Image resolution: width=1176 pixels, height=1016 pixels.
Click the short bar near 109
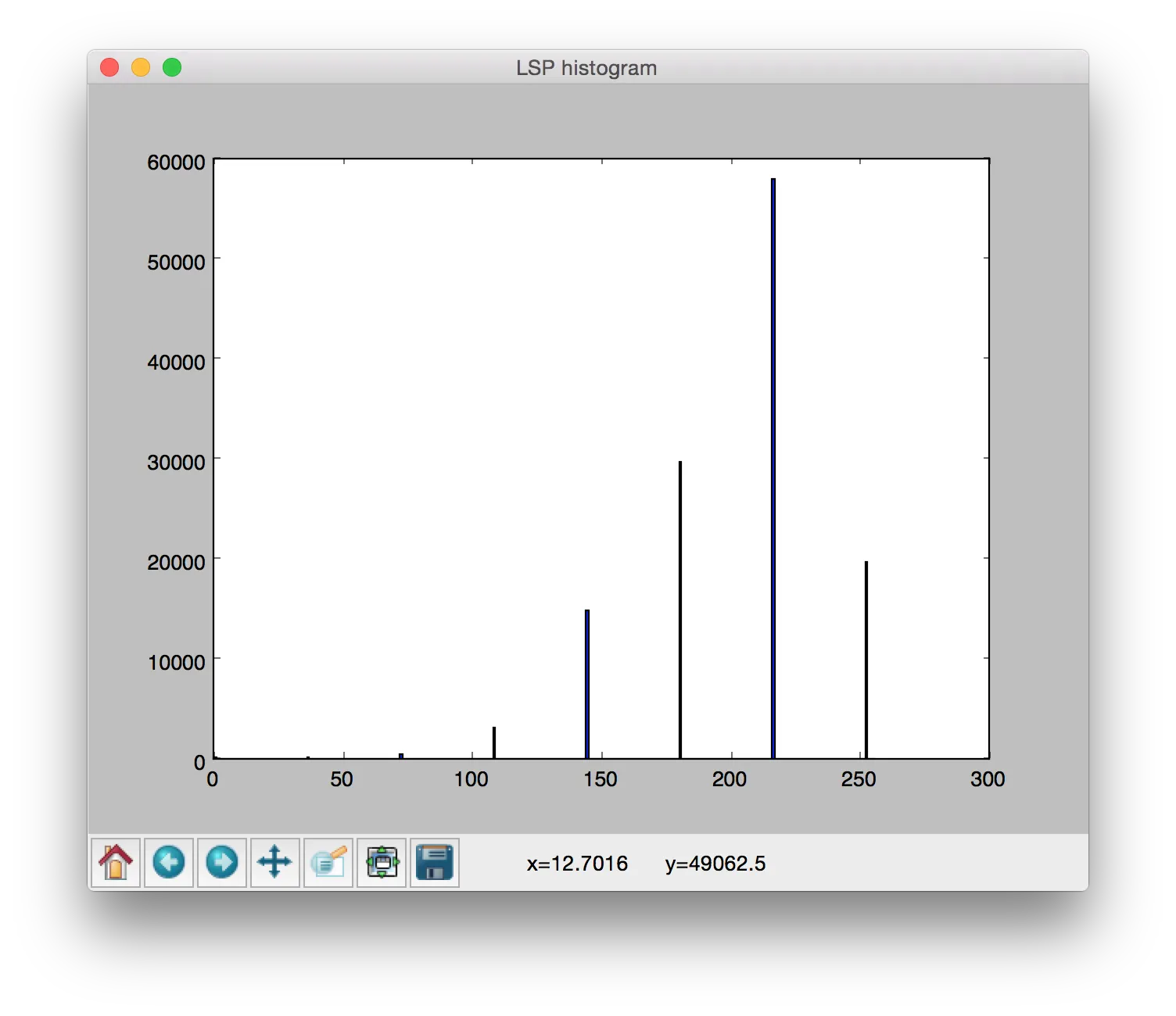coord(494,742)
